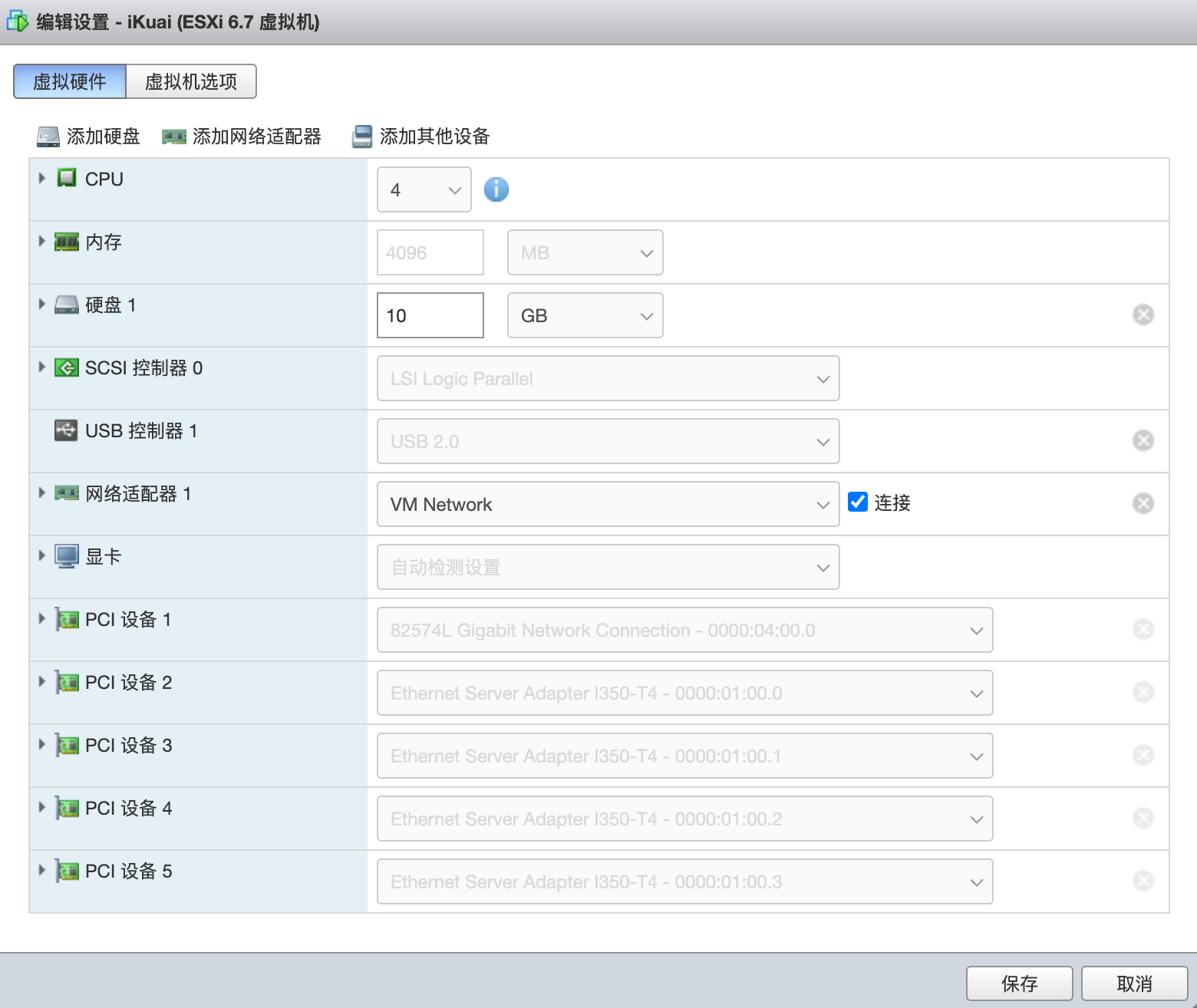The width and height of the screenshot is (1197, 1008).
Task: Expand the CPU settings row
Action: pos(42,178)
